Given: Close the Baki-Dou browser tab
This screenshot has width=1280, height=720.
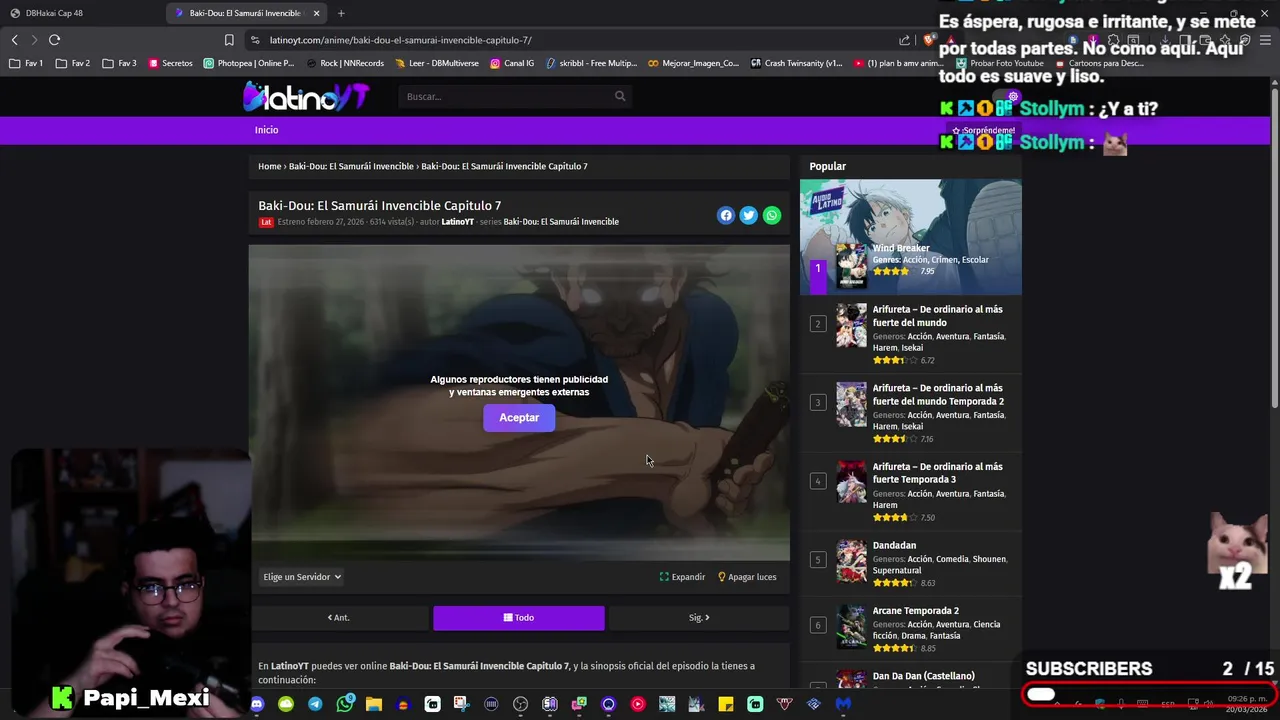Looking at the screenshot, I should point(317,13).
